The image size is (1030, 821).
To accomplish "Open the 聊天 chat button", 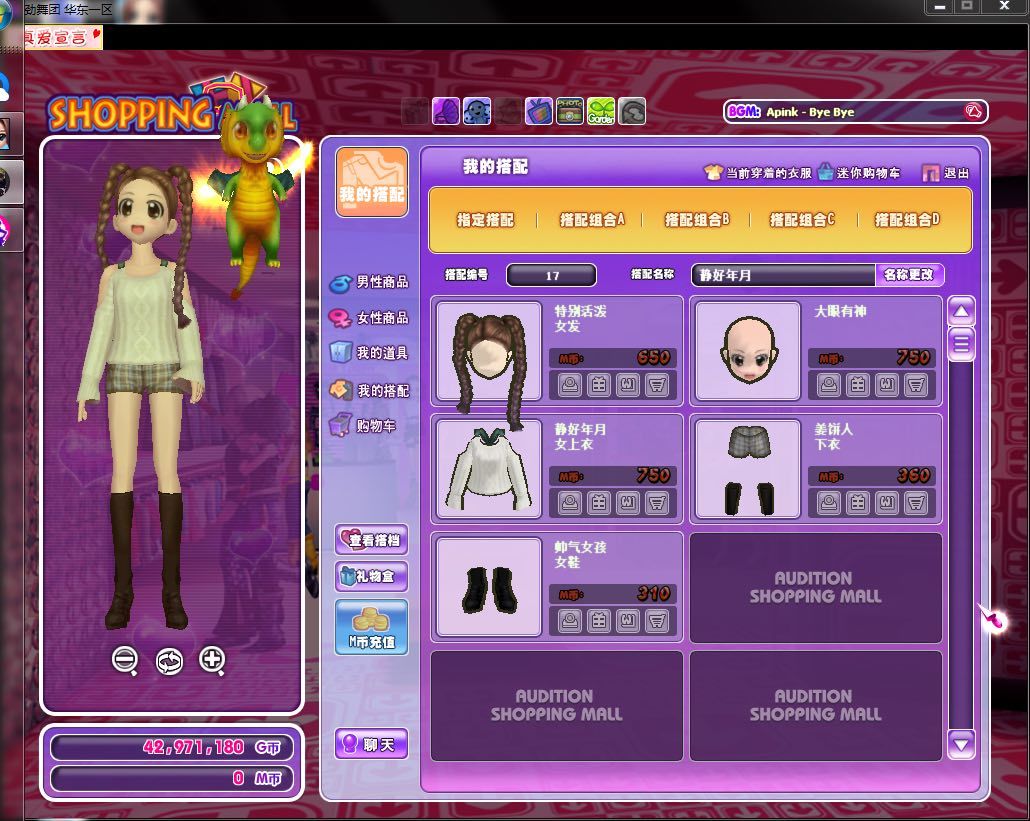I will coord(372,744).
